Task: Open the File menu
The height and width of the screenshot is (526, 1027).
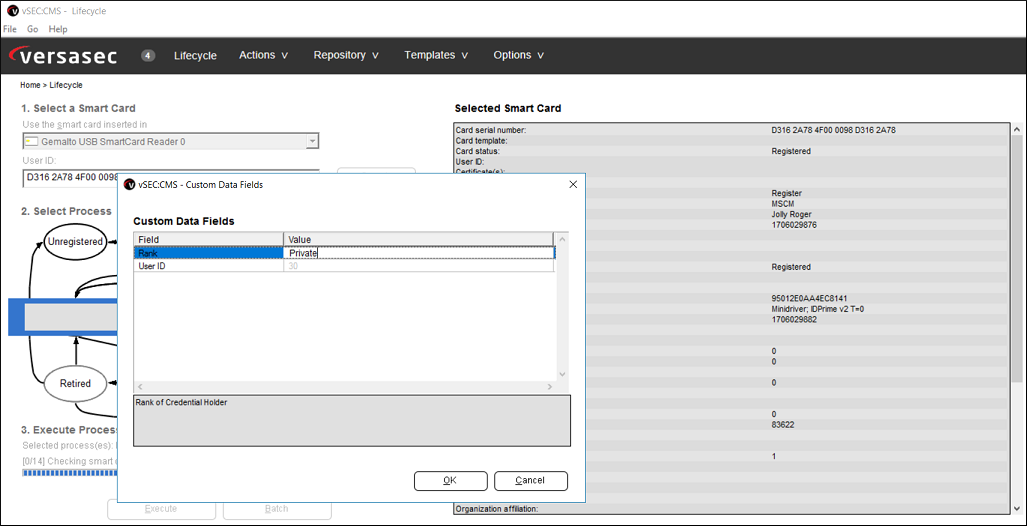Action: pos(10,29)
